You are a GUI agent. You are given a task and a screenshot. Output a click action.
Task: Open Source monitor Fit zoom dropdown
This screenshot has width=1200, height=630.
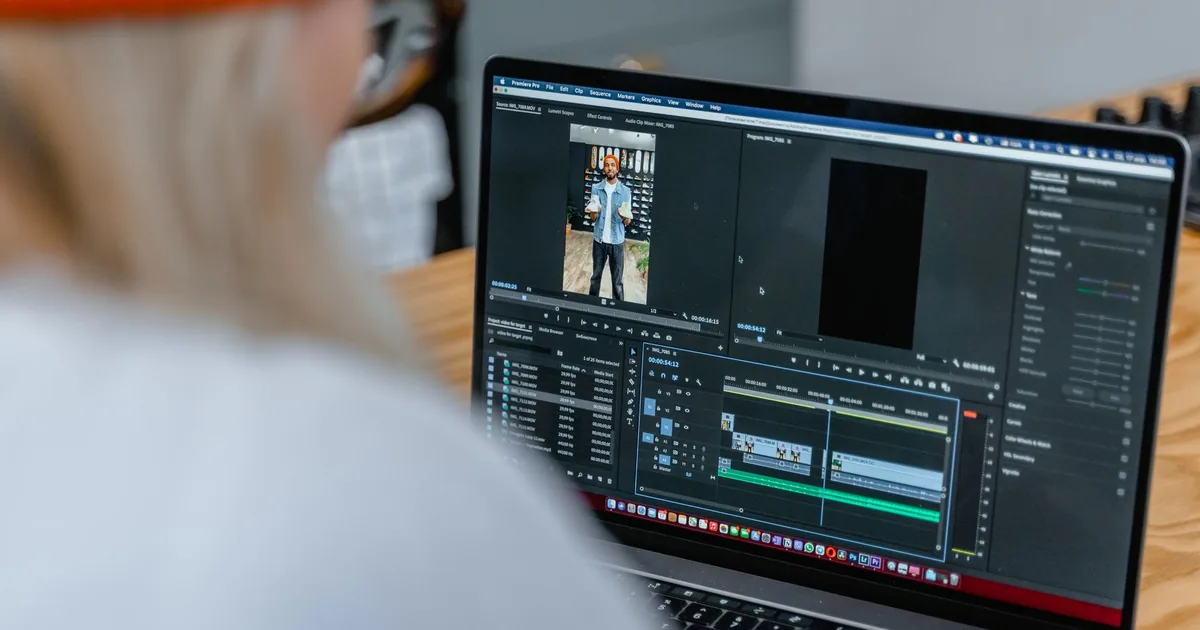pos(547,293)
